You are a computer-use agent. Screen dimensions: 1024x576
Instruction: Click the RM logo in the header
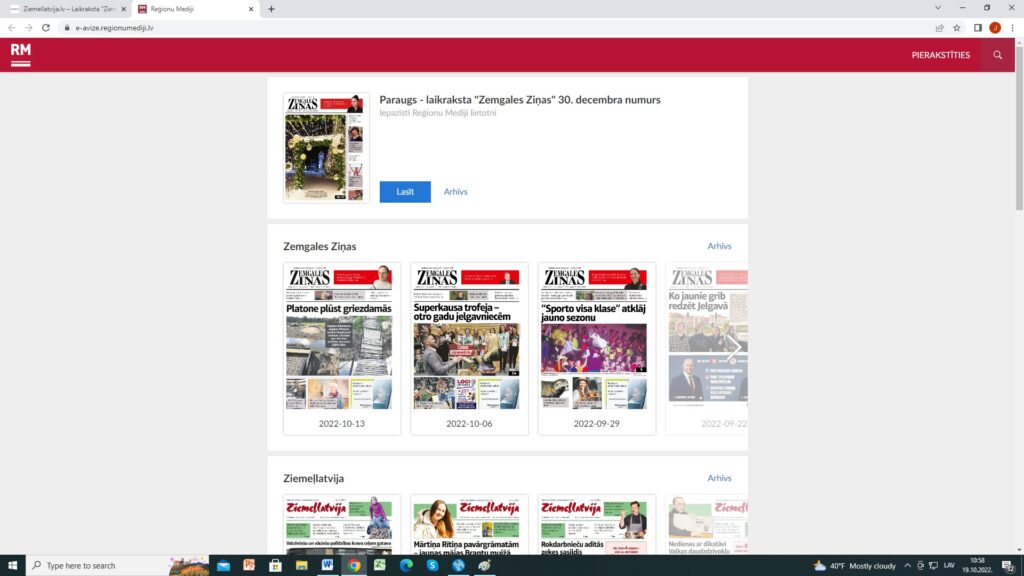coord(20,55)
